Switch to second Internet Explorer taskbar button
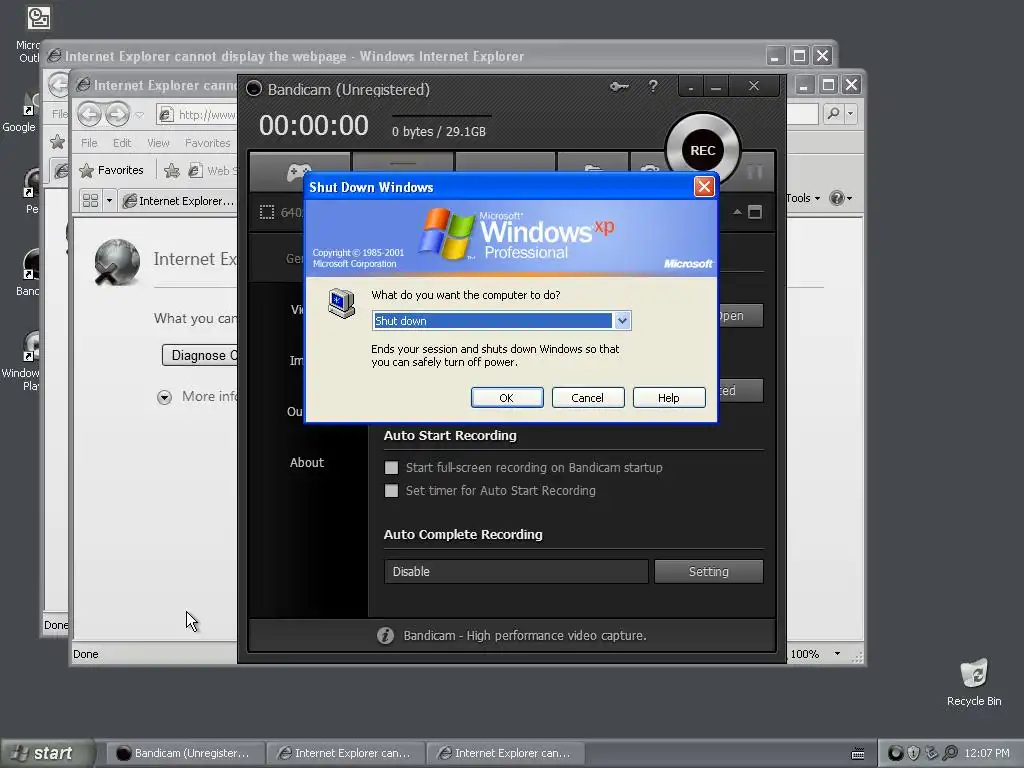This screenshot has height=768, width=1024. coord(505,753)
